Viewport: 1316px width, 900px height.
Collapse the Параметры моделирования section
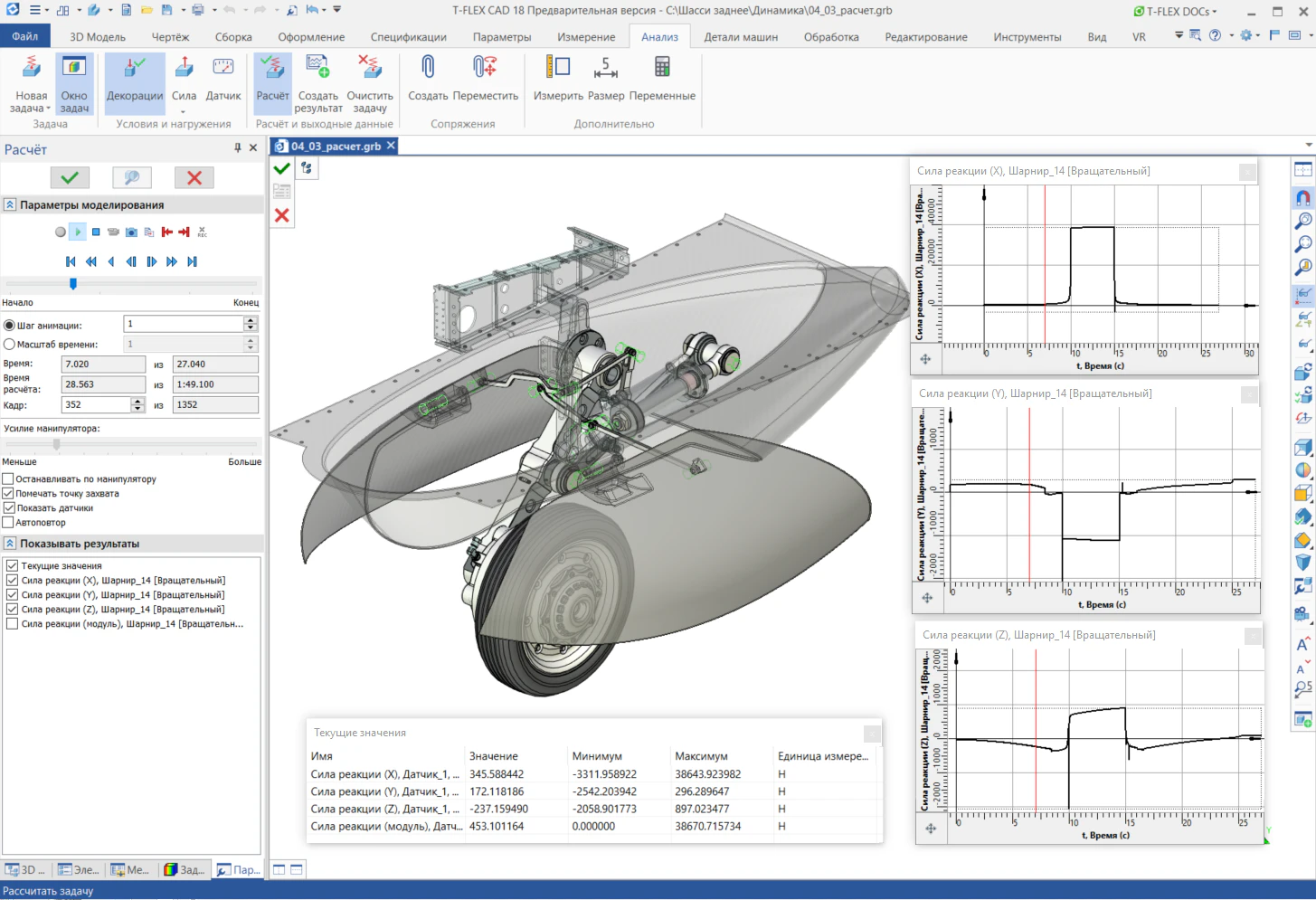coord(10,205)
